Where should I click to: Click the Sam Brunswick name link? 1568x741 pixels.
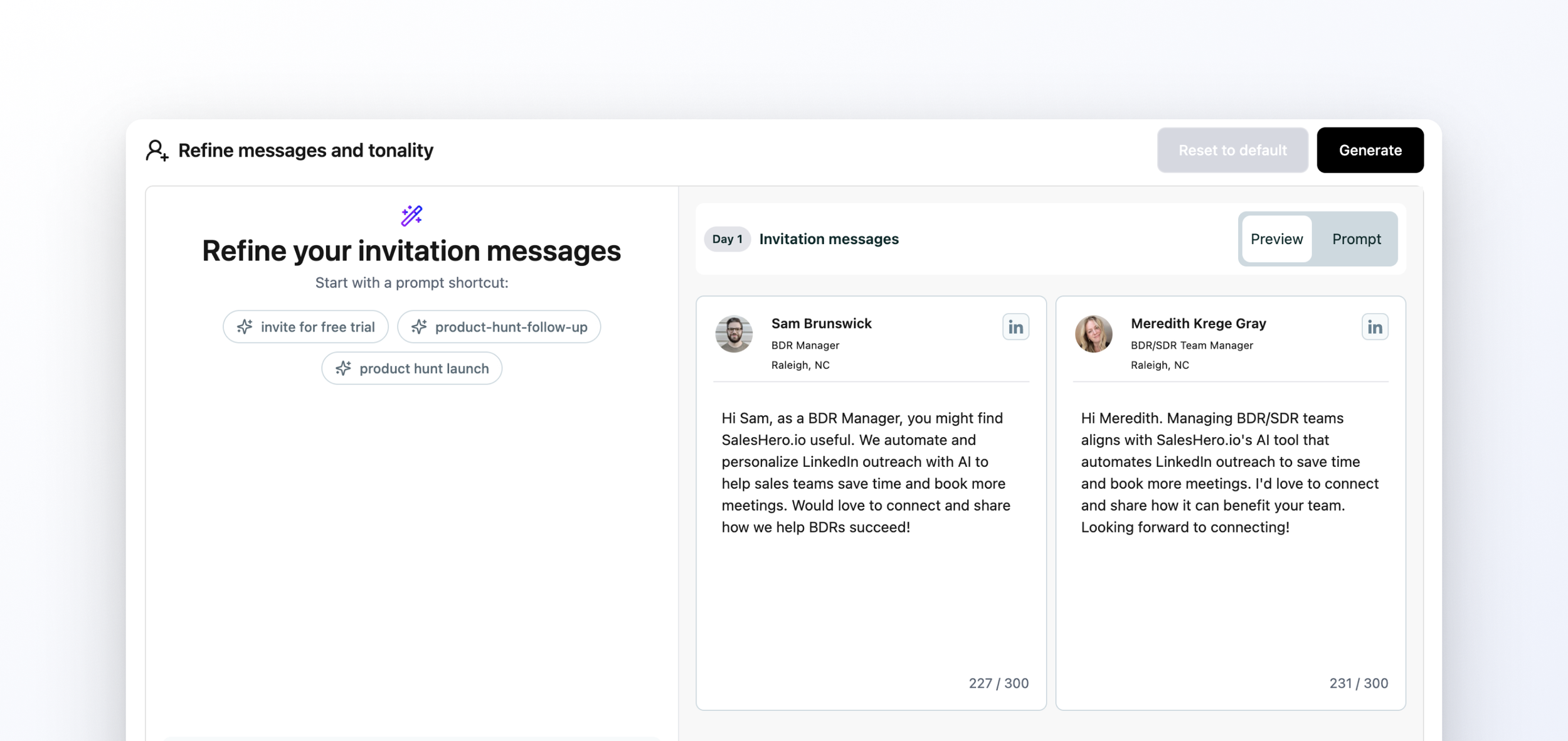tap(821, 324)
